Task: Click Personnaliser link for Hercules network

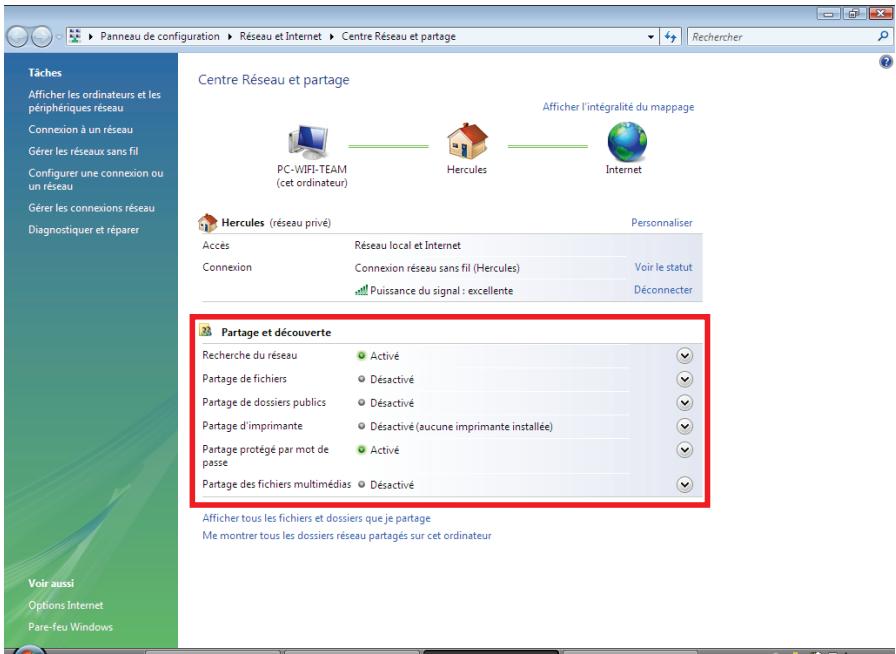Action: (662, 223)
